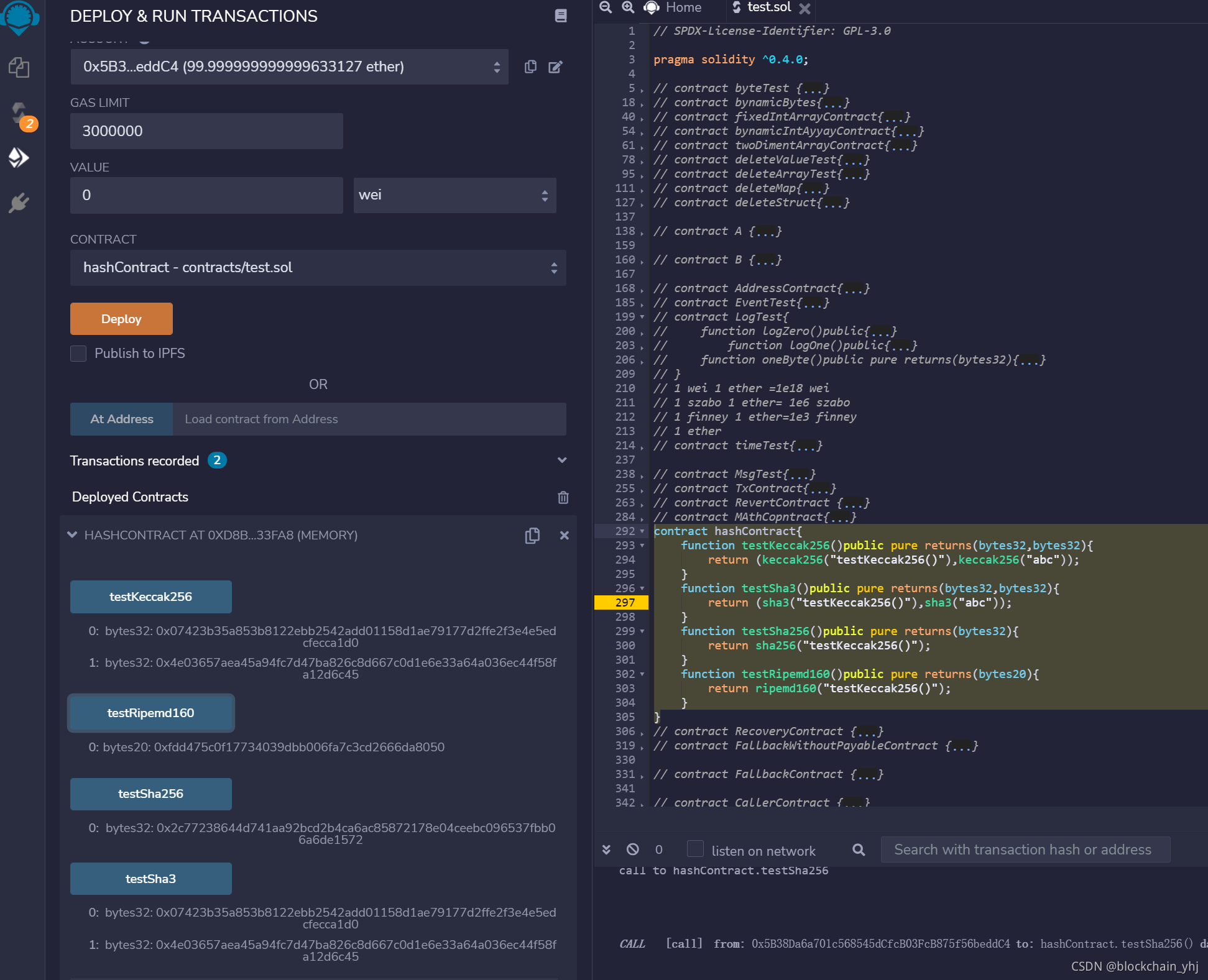The height and width of the screenshot is (980, 1208).
Task: Toggle the listen on network checkbox
Action: coord(695,849)
